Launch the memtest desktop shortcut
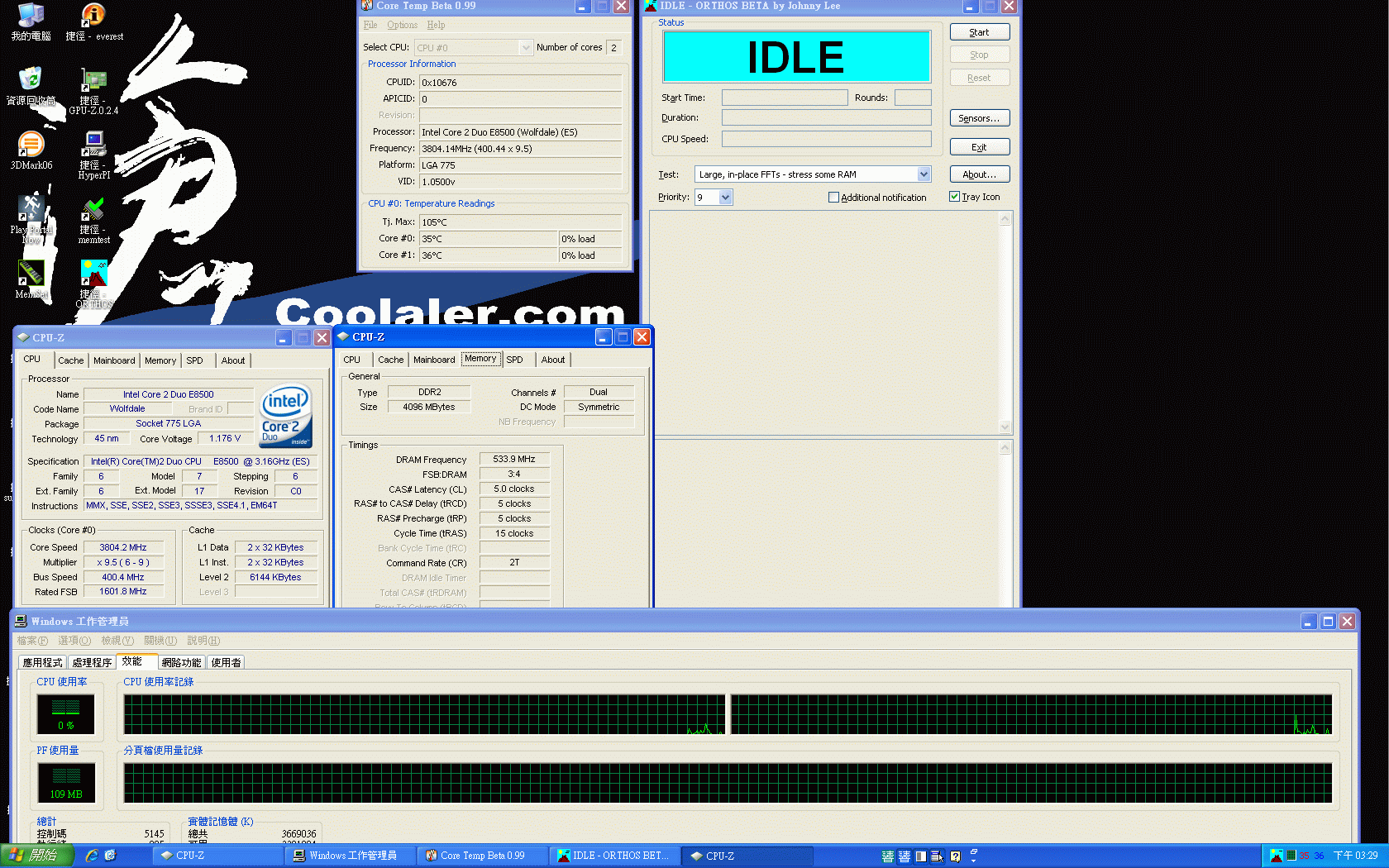The height and width of the screenshot is (868, 1389). coord(93,221)
